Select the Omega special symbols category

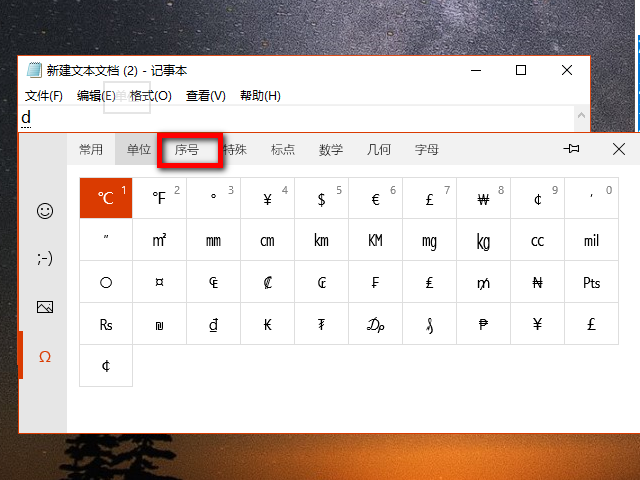pyautogui.click(x=44, y=356)
